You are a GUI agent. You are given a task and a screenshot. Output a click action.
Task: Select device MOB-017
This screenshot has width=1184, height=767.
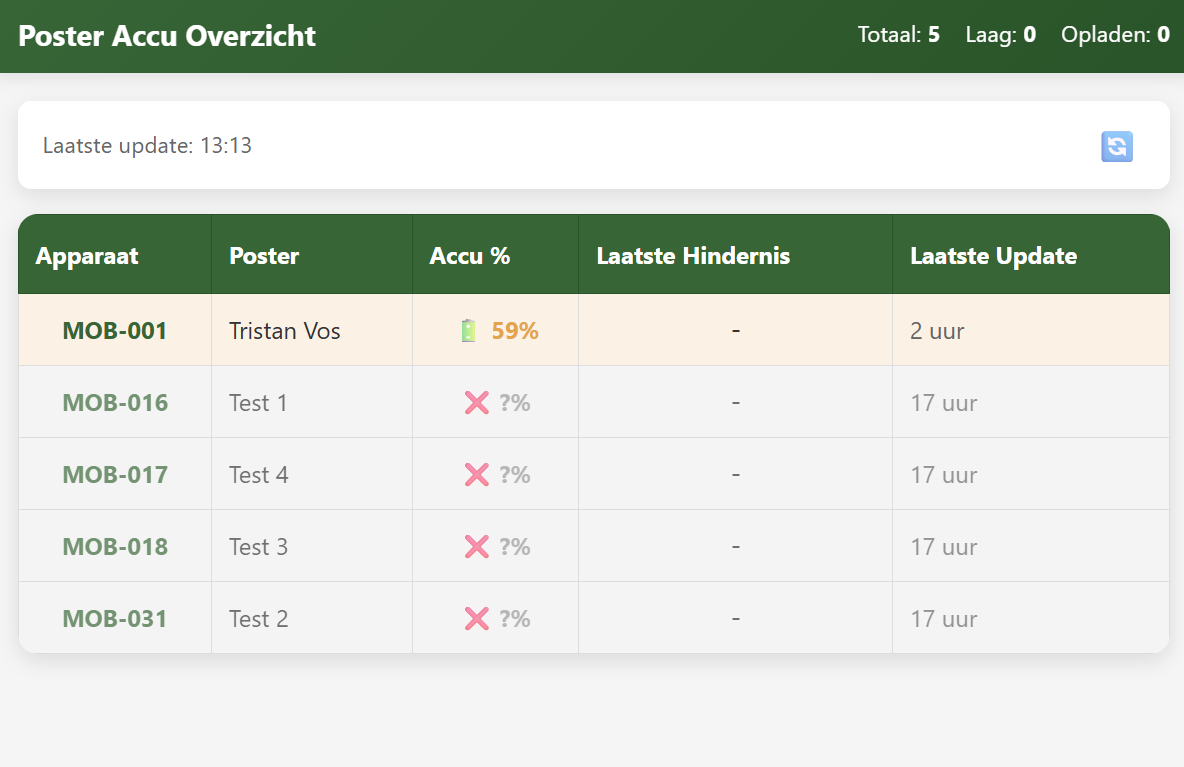115,475
